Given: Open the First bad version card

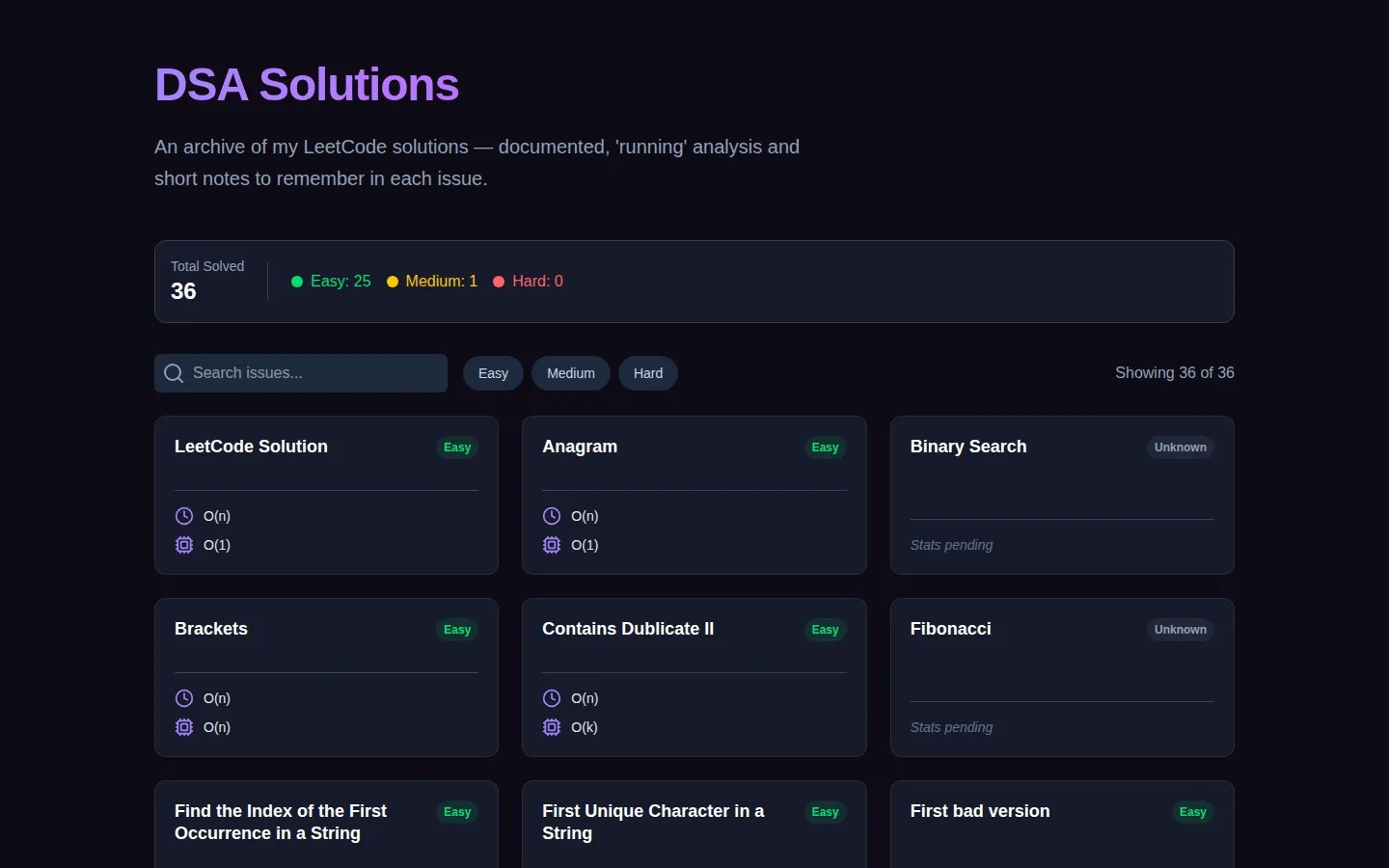Looking at the screenshot, I should click(x=1062, y=825).
